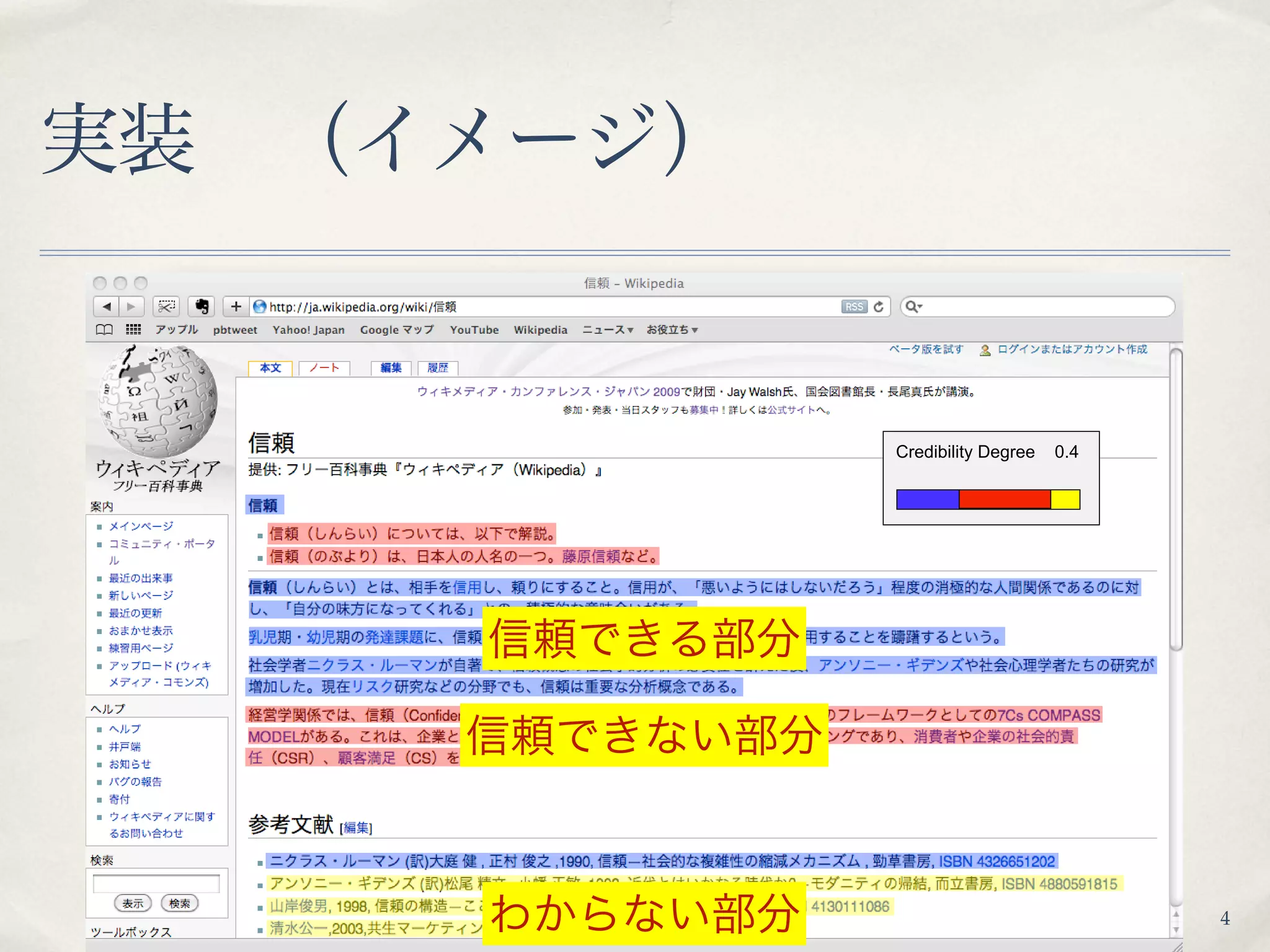Click the Web Clip scissors icon
1270x952 pixels.
pyautogui.click(x=166, y=306)
